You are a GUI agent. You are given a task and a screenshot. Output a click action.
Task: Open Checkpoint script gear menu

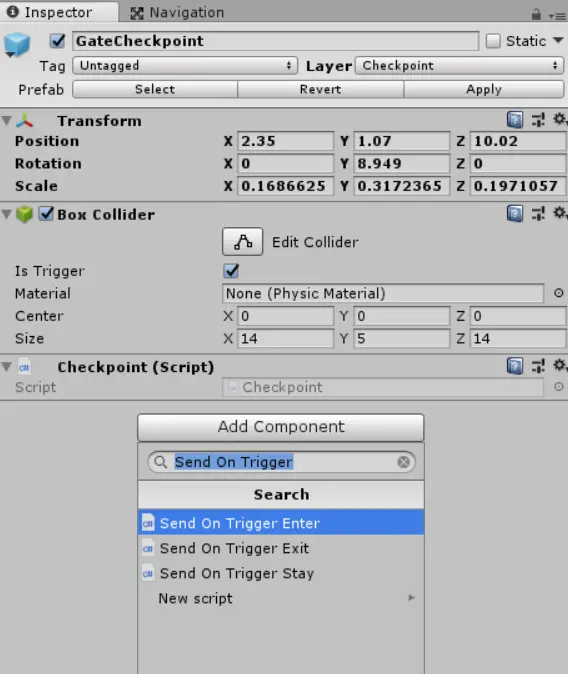click(559, 365)
